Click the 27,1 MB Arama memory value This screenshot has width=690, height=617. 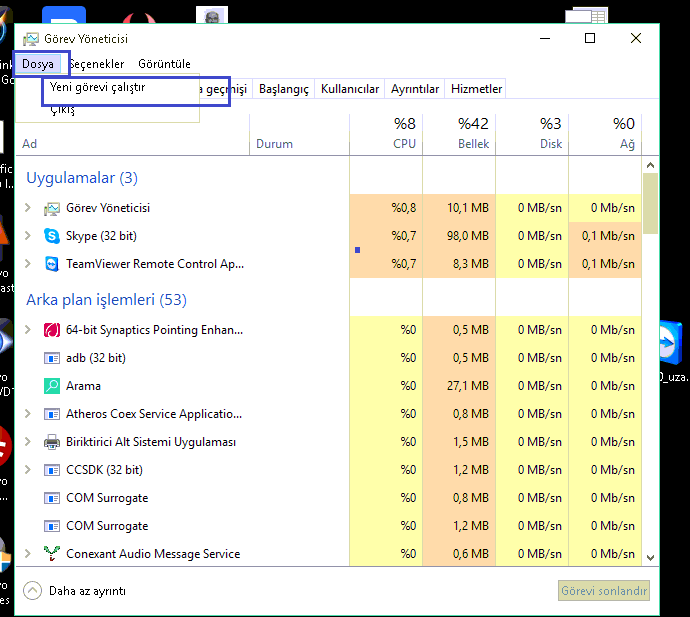[468, 386]
